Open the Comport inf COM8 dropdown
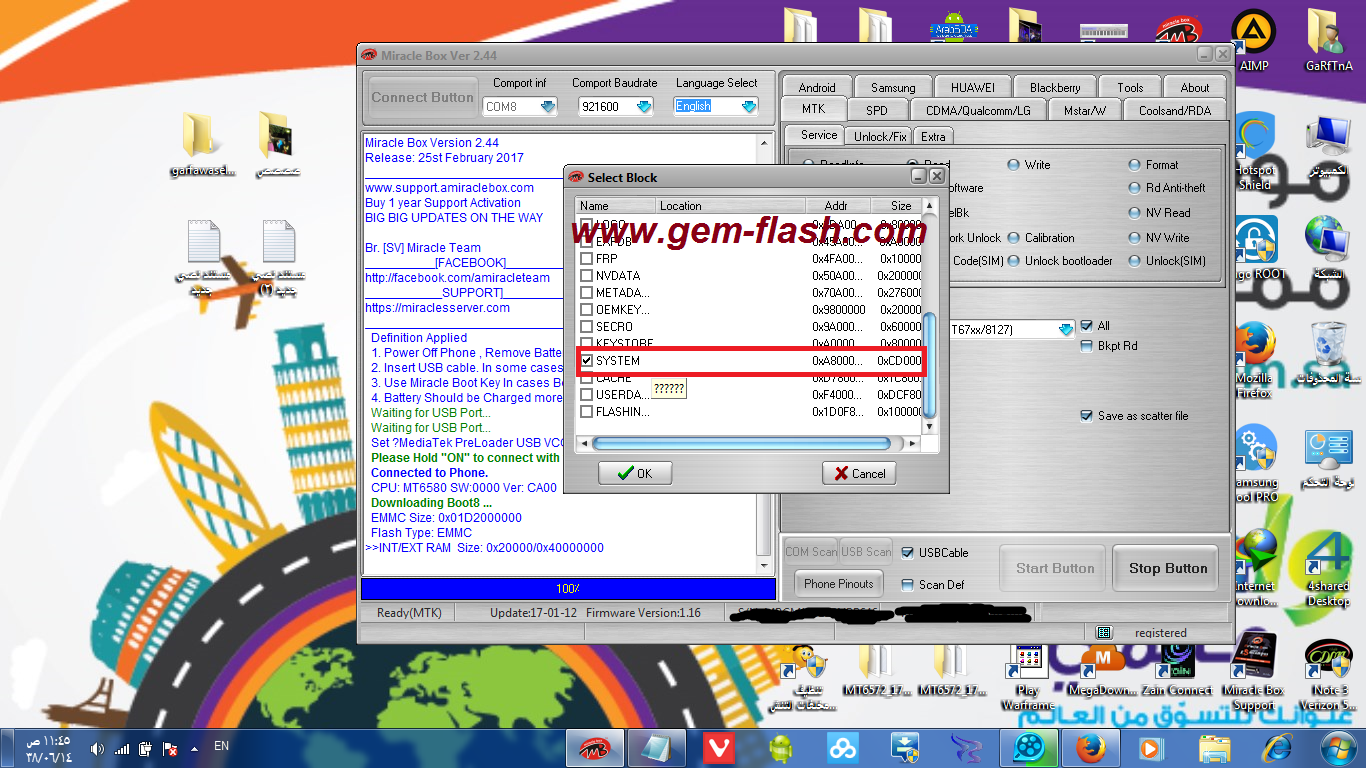Viewport: 1366px width, 768px height. click(x=547, y=106)
